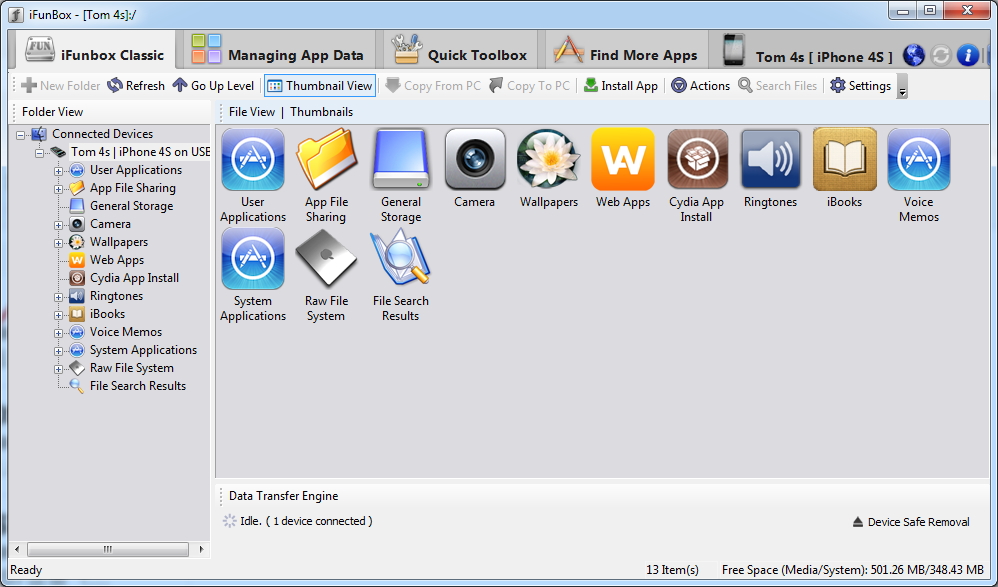Select General Storage in the folder tree
This screenshot has height=587, width=998.
131,206
